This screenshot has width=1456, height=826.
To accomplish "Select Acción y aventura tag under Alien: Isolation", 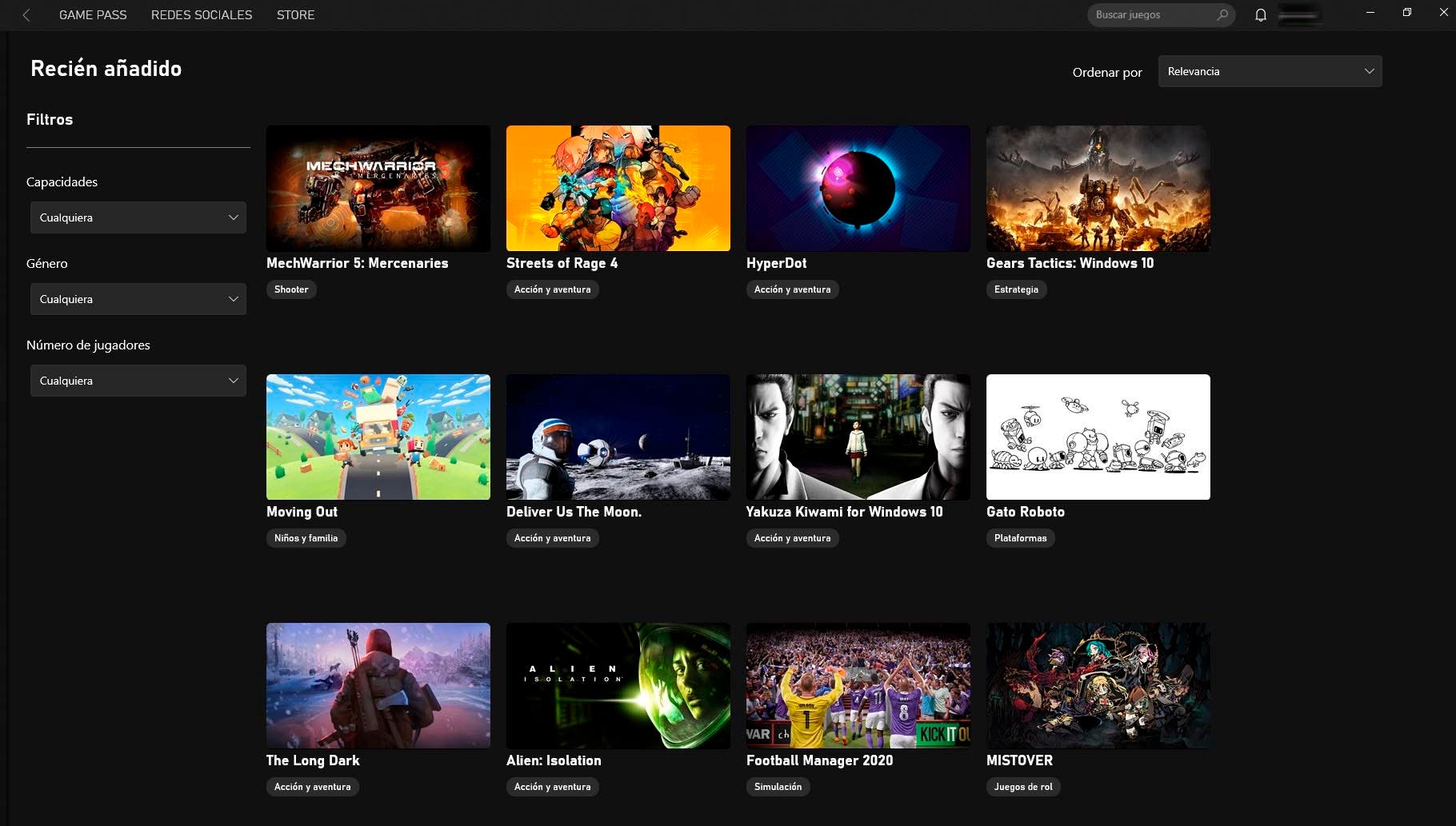I will (x=553, y=787).
